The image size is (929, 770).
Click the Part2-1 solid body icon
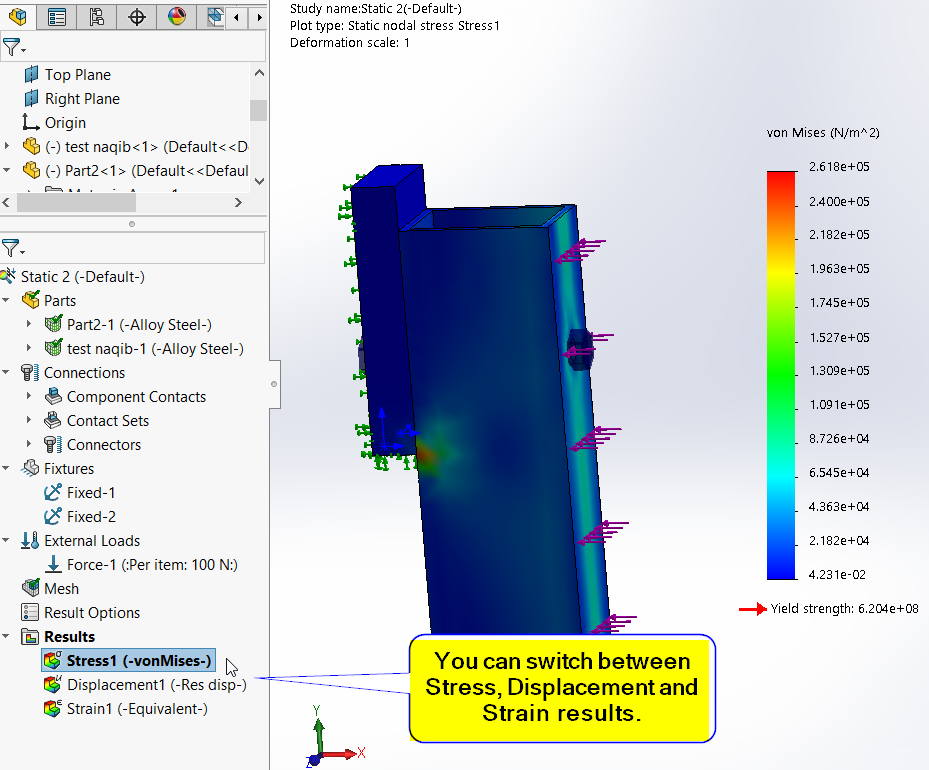coord(53,324)
